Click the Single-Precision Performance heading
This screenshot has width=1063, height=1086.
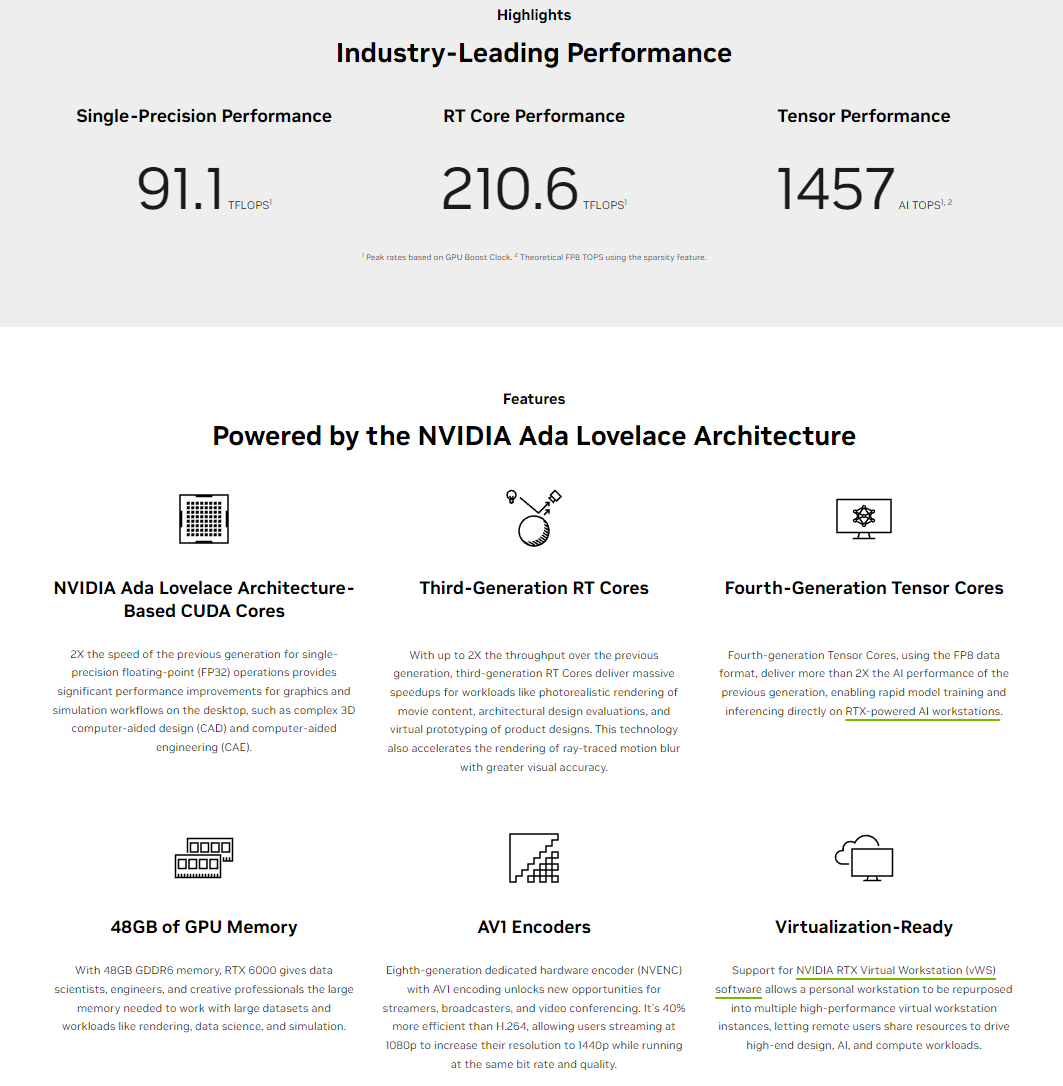pos(204,116)
